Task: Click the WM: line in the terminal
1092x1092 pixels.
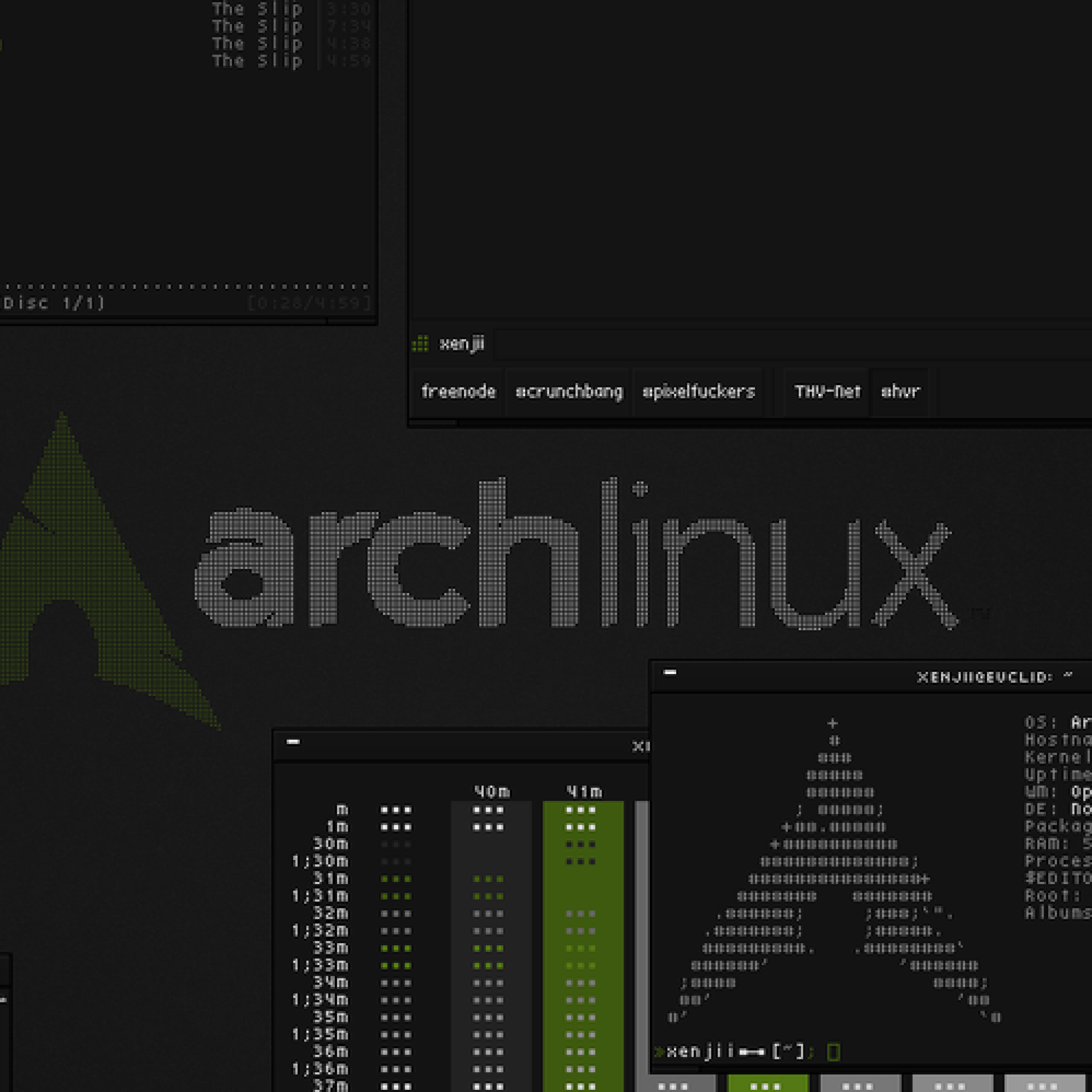Action: pos(1057,792)
